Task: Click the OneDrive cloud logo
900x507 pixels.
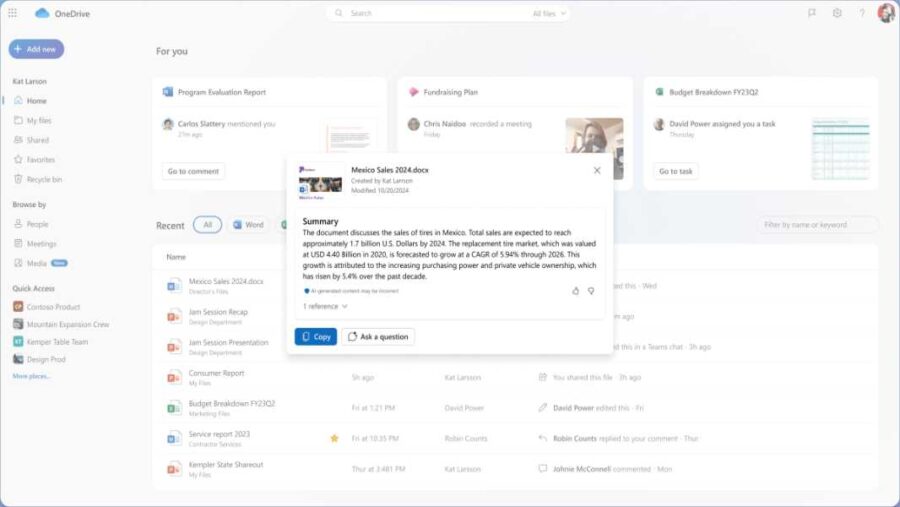Action: click(x=42, y=13)
